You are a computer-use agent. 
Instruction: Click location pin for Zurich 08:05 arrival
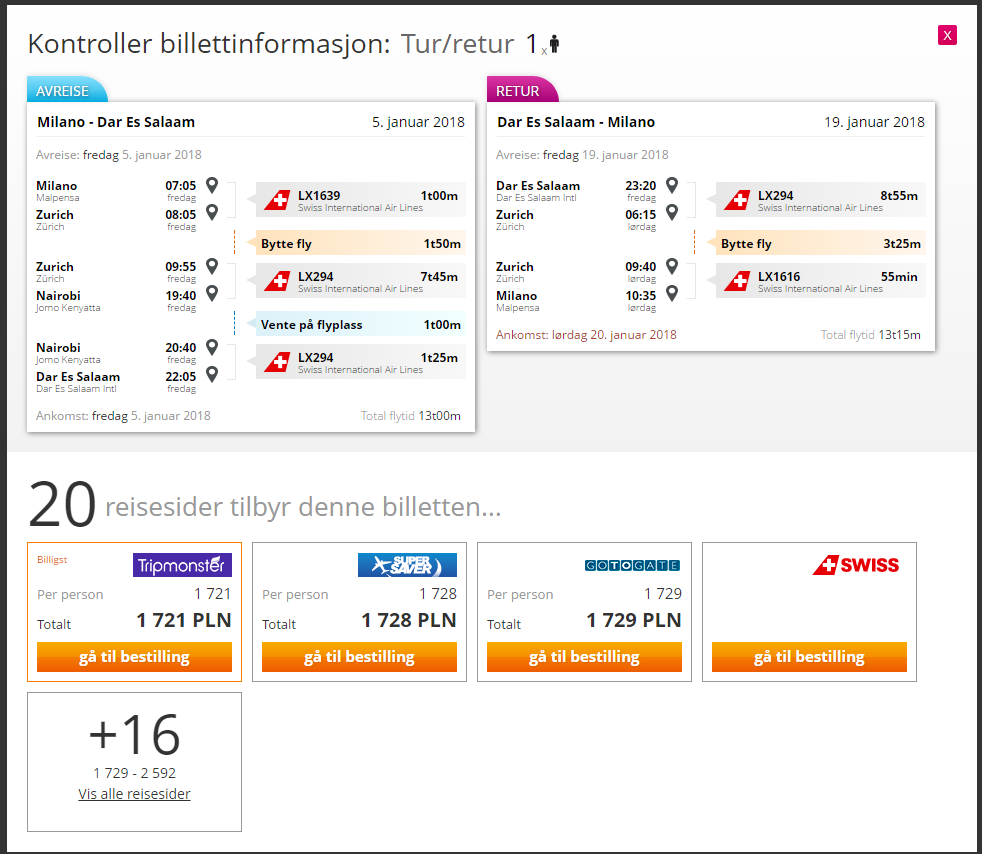pos(212,213)
